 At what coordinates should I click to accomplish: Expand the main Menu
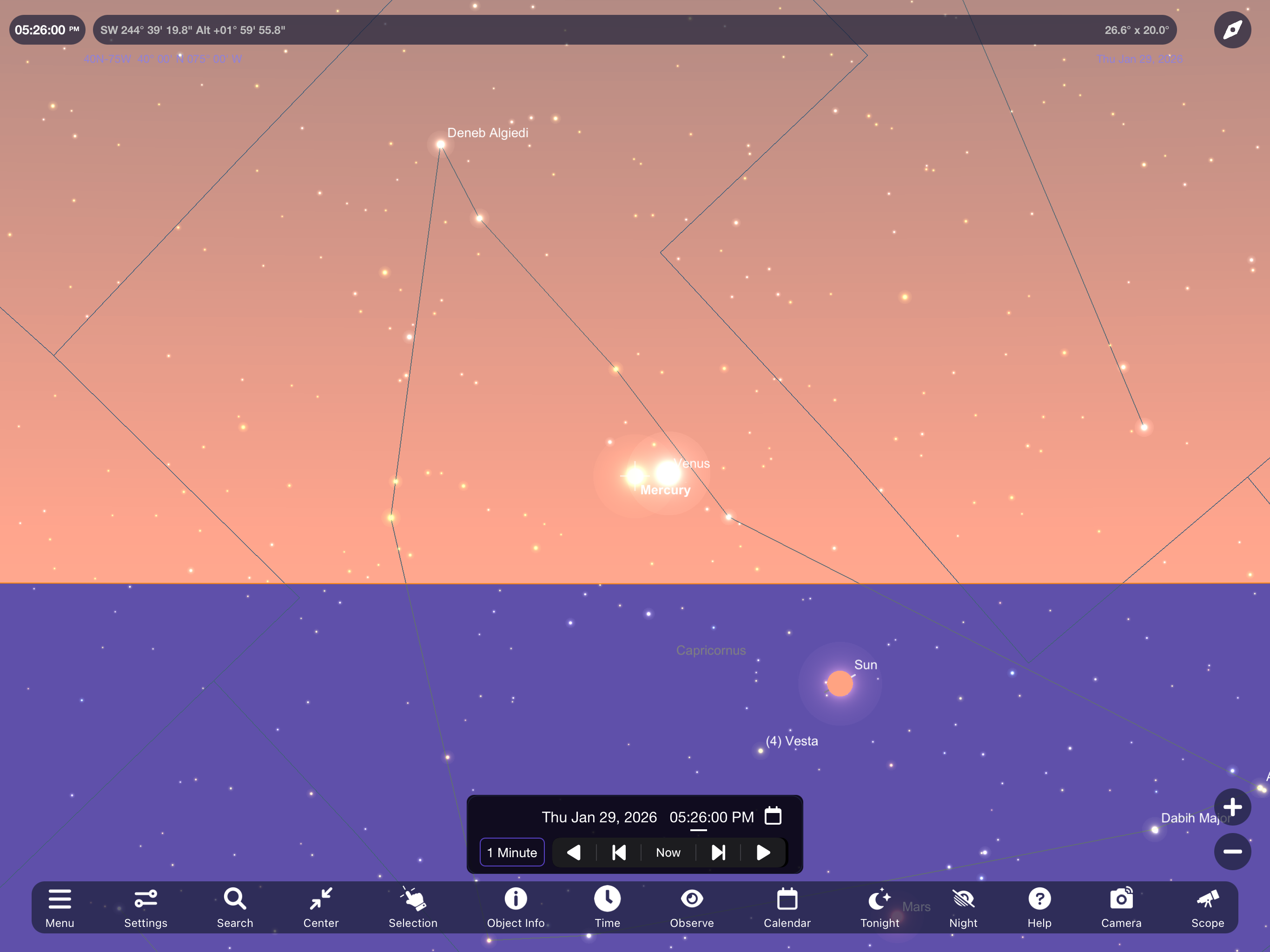60,907
